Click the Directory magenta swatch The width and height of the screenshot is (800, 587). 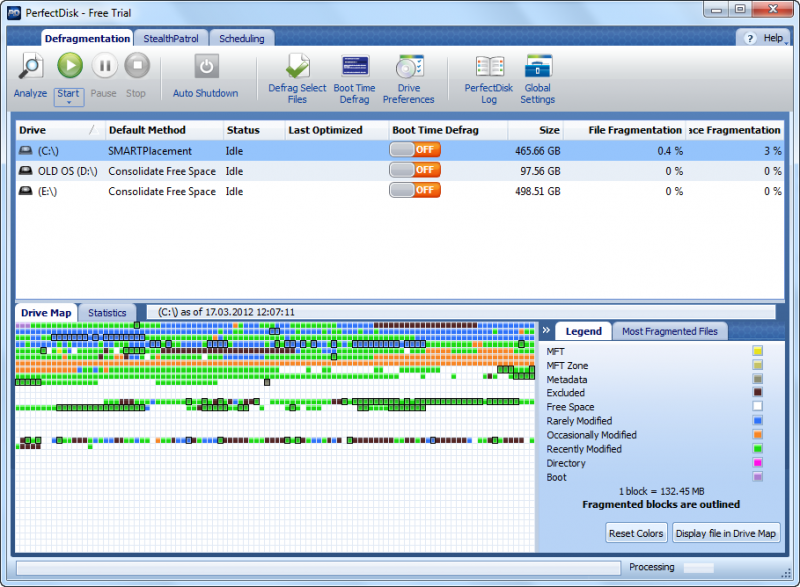pos(757,463)
